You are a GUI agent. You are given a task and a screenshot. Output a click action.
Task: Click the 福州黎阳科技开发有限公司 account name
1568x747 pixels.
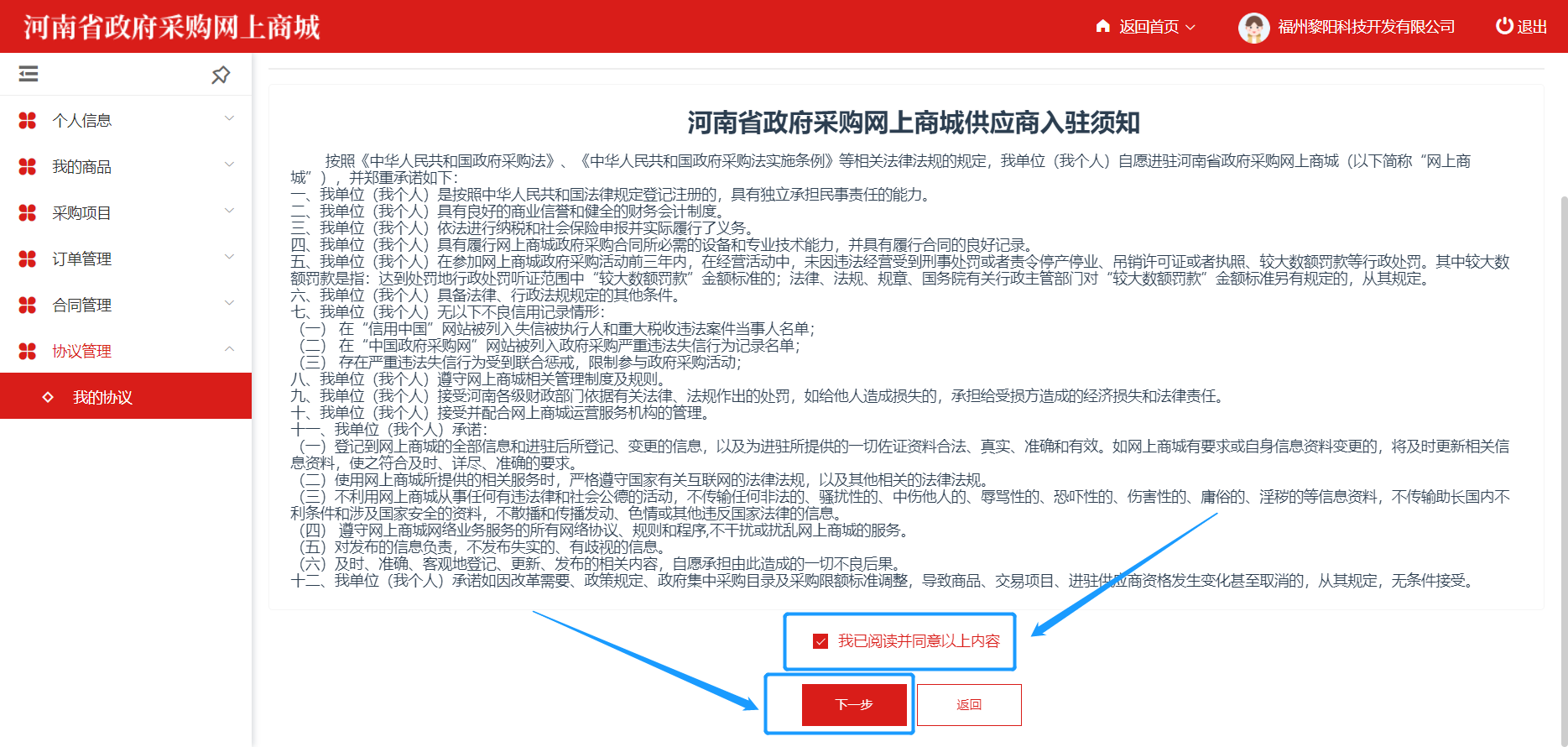click(1366, 27)
